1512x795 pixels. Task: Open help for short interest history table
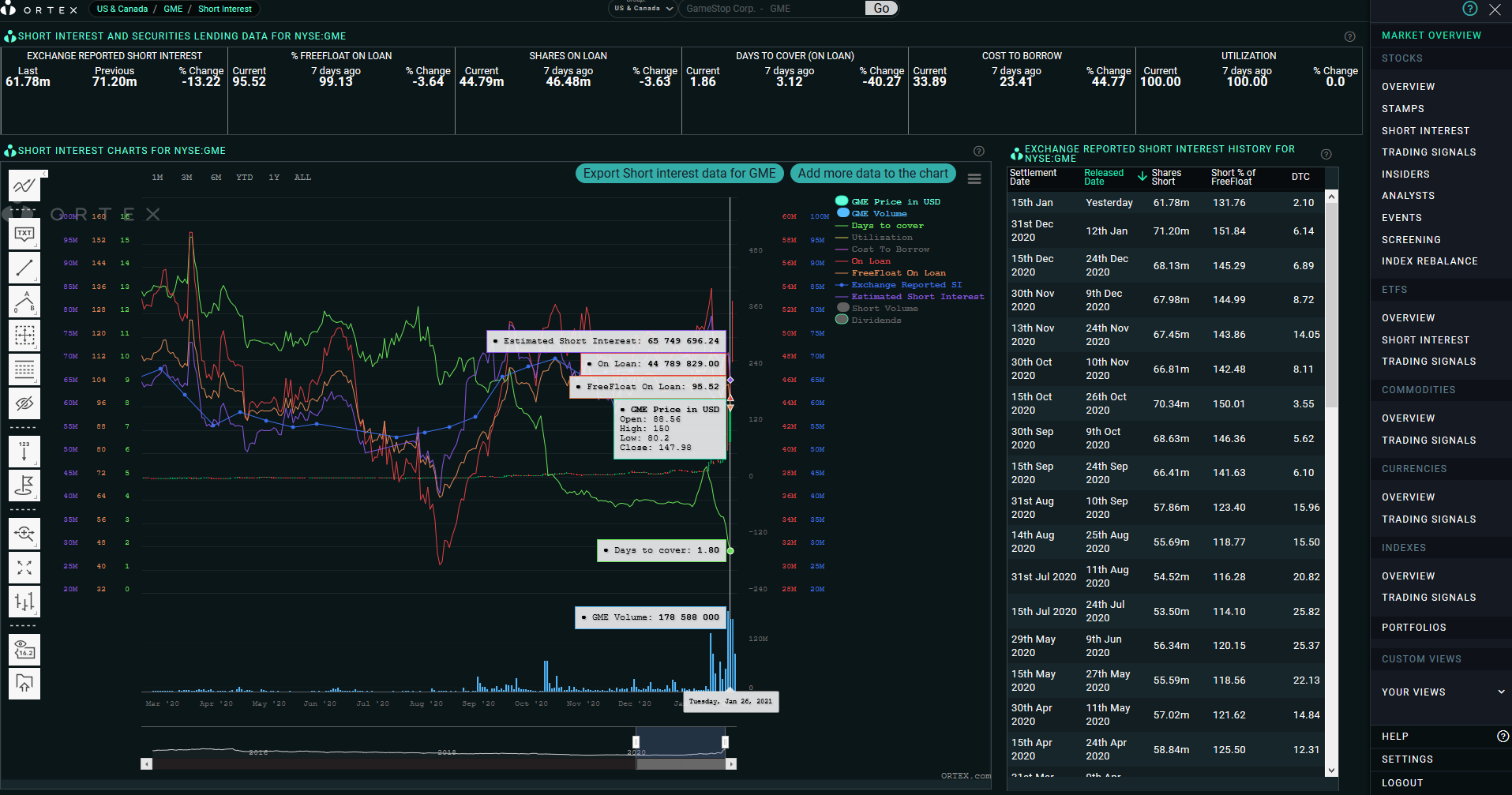coord(1326,154)
